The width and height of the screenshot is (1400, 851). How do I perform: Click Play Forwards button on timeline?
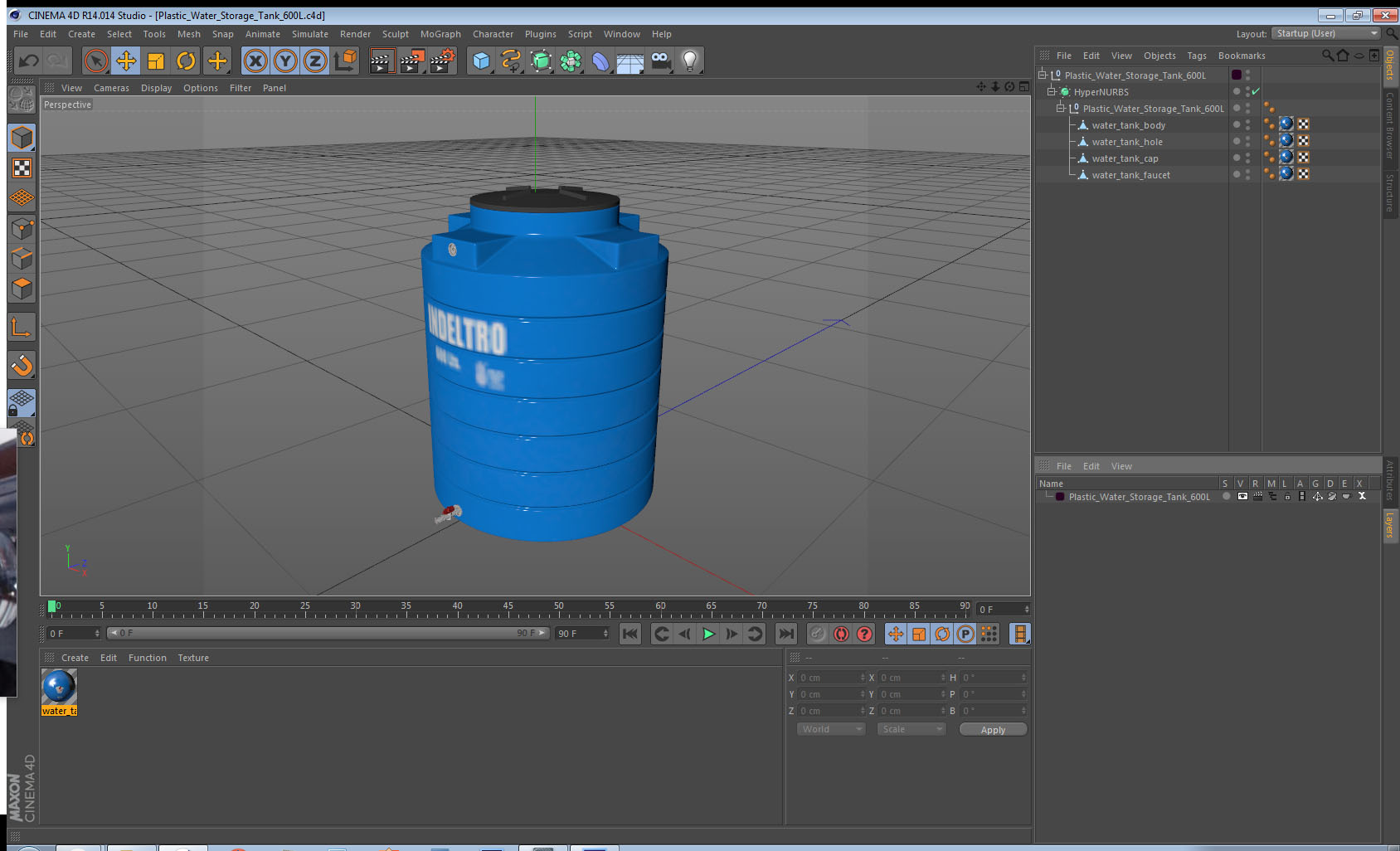(708, 634)
